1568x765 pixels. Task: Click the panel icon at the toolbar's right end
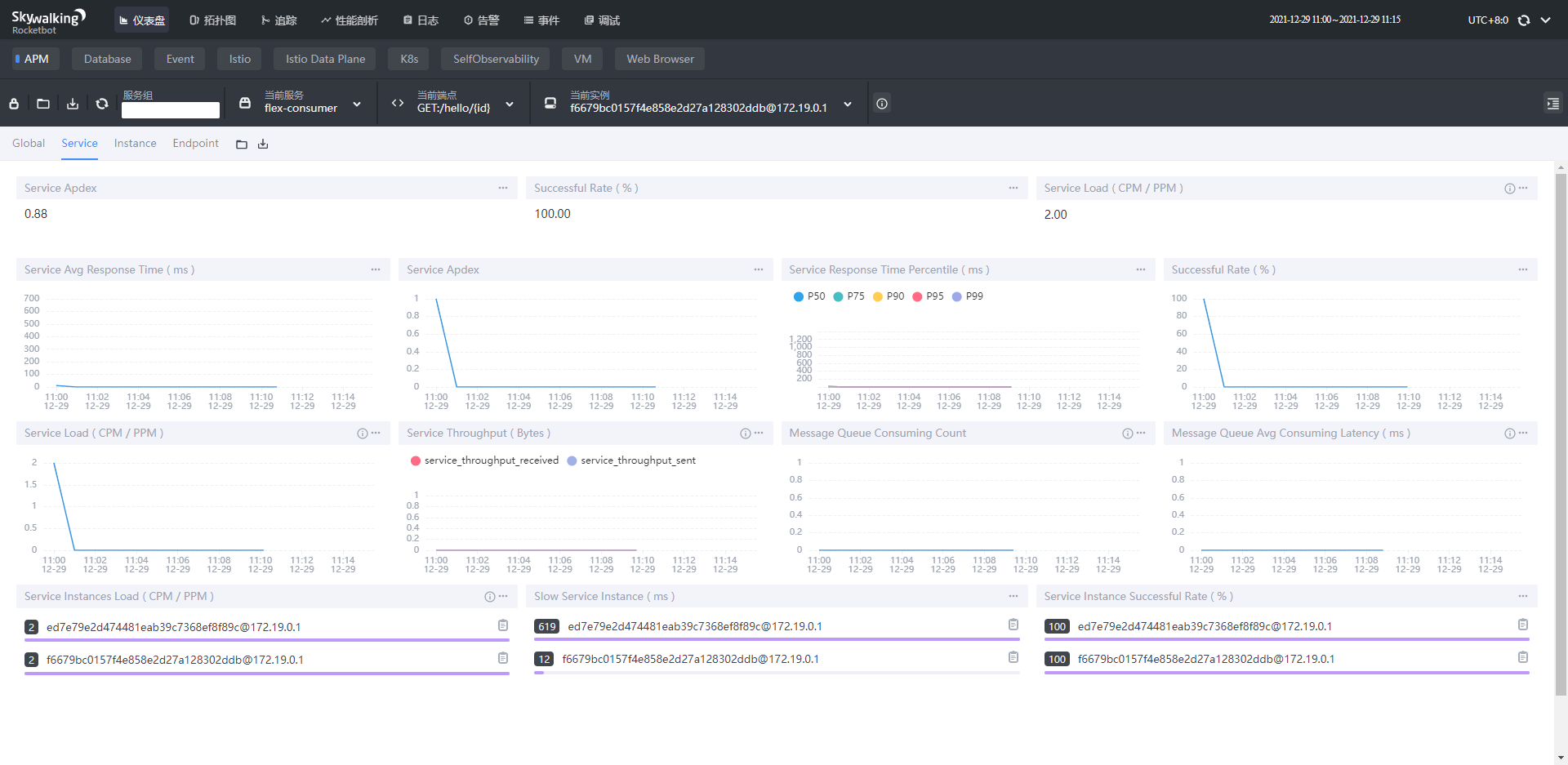tap(1552, 104)
